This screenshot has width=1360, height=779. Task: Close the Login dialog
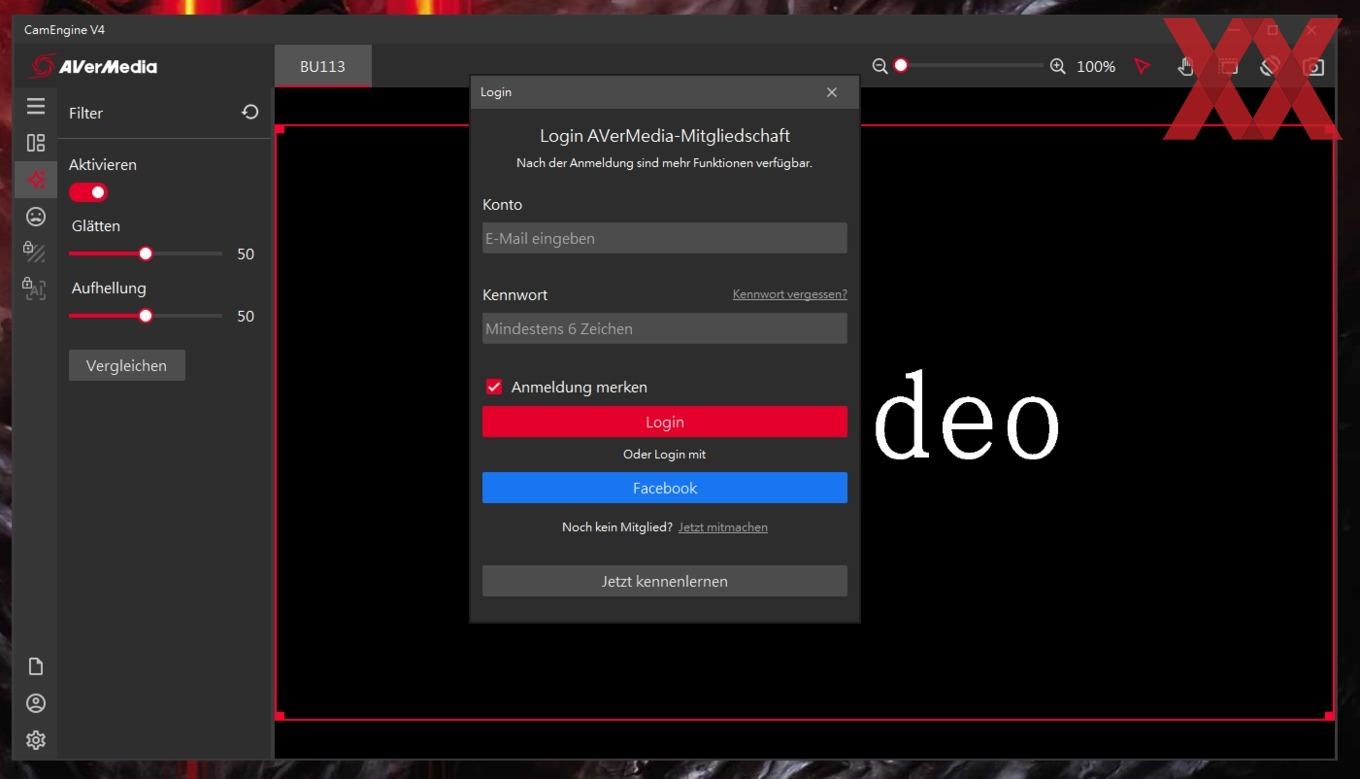point(832,92)
